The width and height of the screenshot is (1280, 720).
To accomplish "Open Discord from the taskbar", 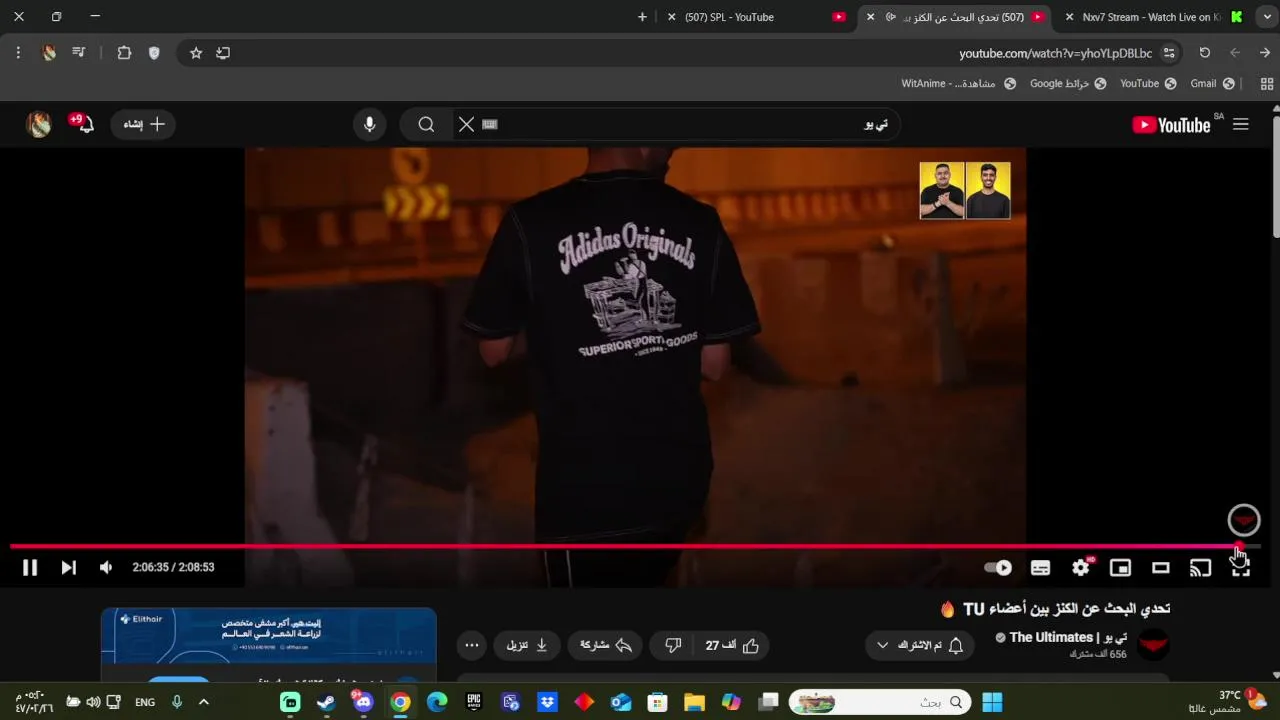I will [363, 702].
